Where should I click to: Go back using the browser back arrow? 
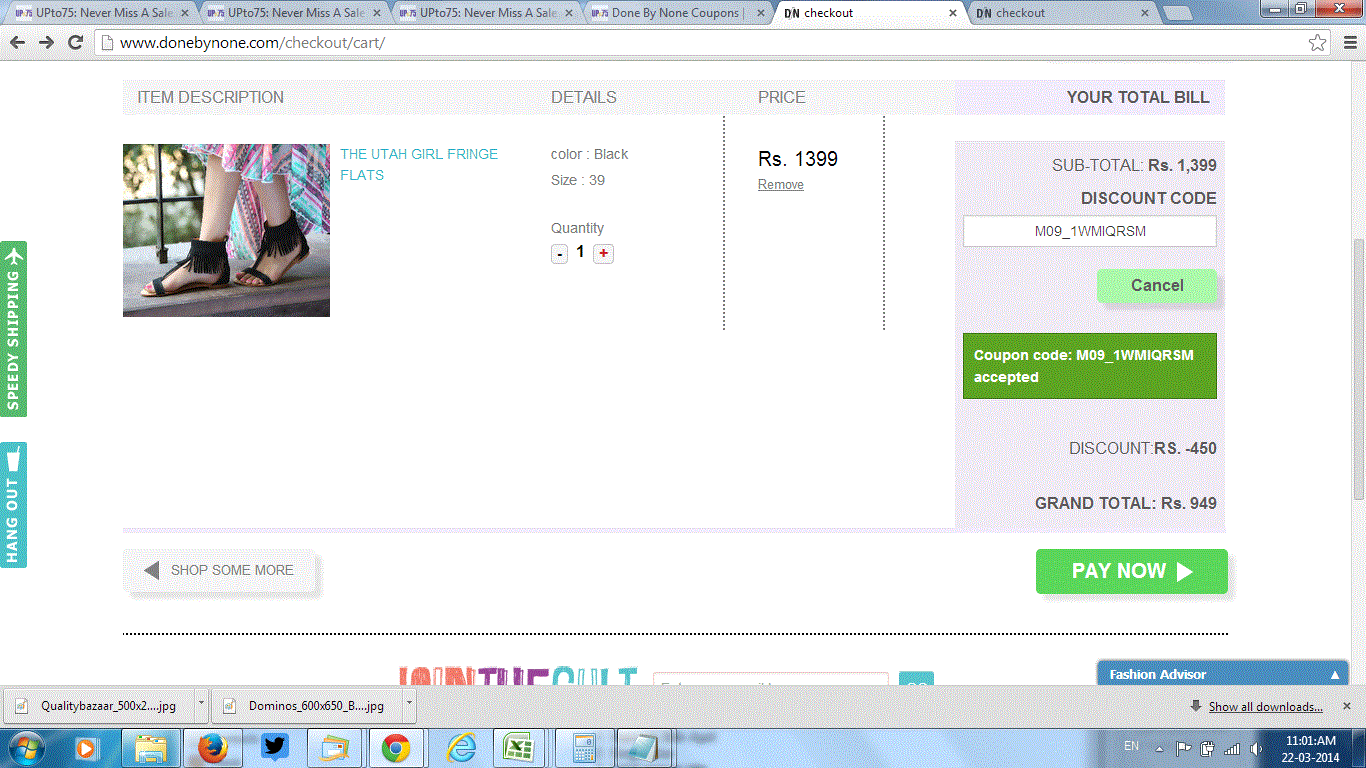click(x=17, y=43)
